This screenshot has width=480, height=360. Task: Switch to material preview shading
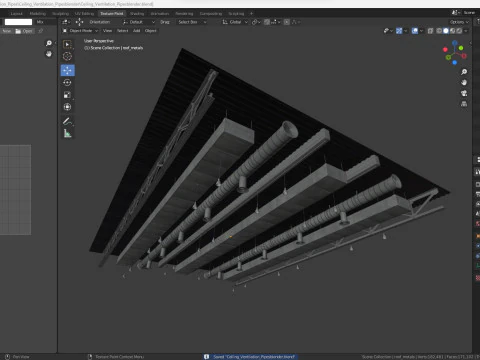tap(452, 31)
